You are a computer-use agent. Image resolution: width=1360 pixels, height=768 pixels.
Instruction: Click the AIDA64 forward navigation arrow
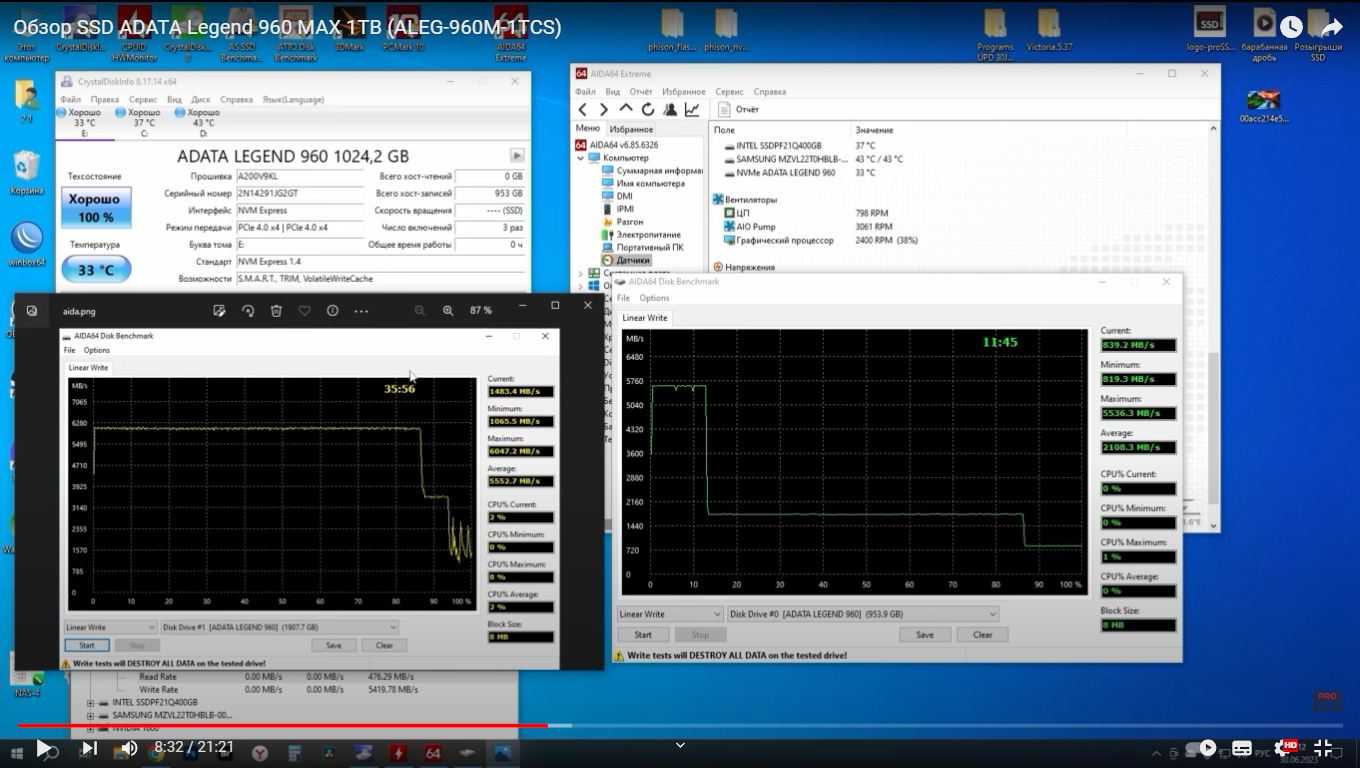[x=604, y=109]
